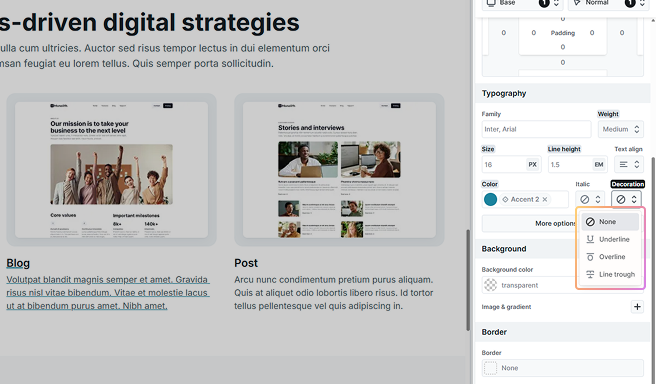
Task: Open the Base breakpoint selector
Action: pos(523,3)
